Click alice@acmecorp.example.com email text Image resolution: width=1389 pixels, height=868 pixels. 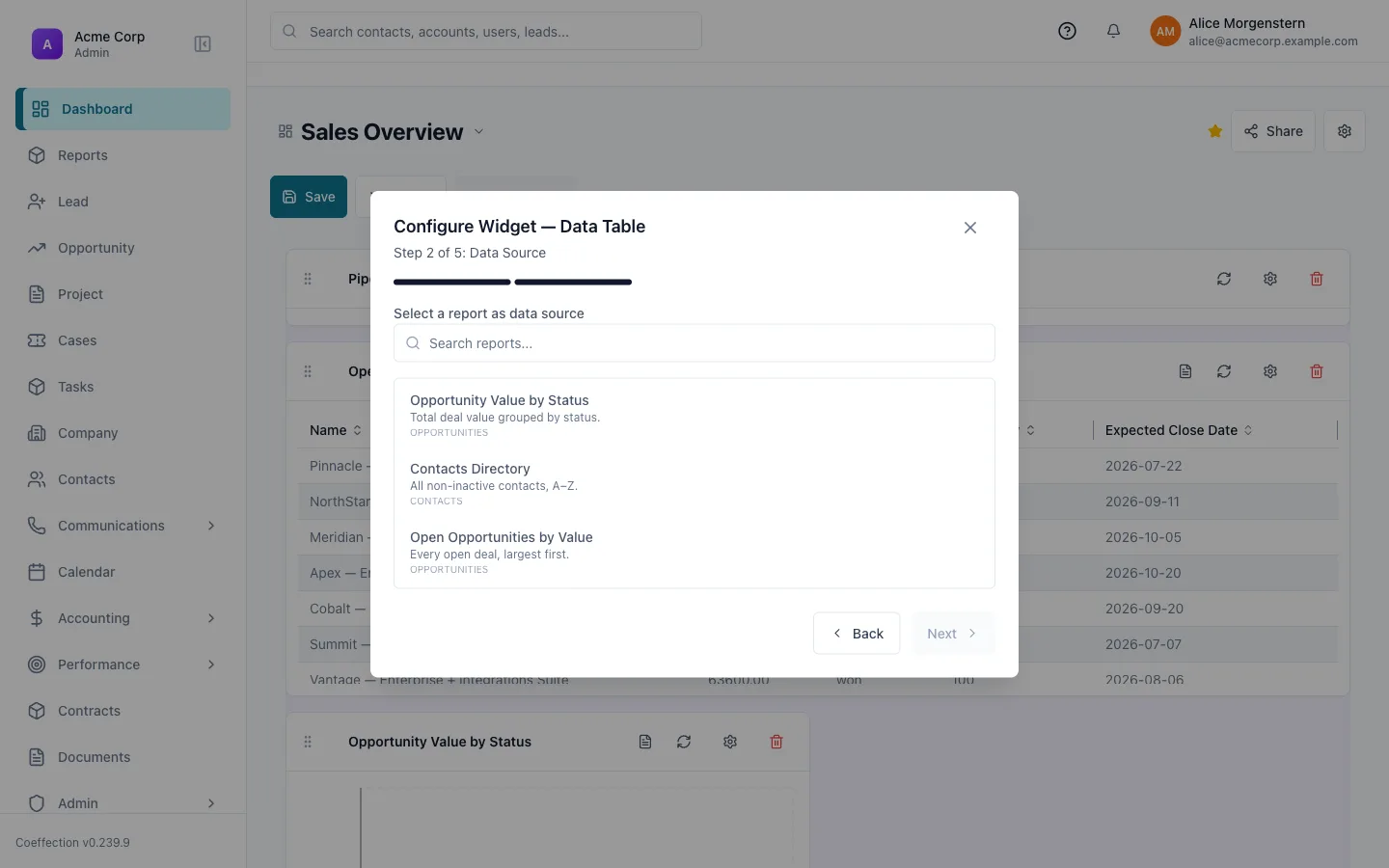point(1273,41)
